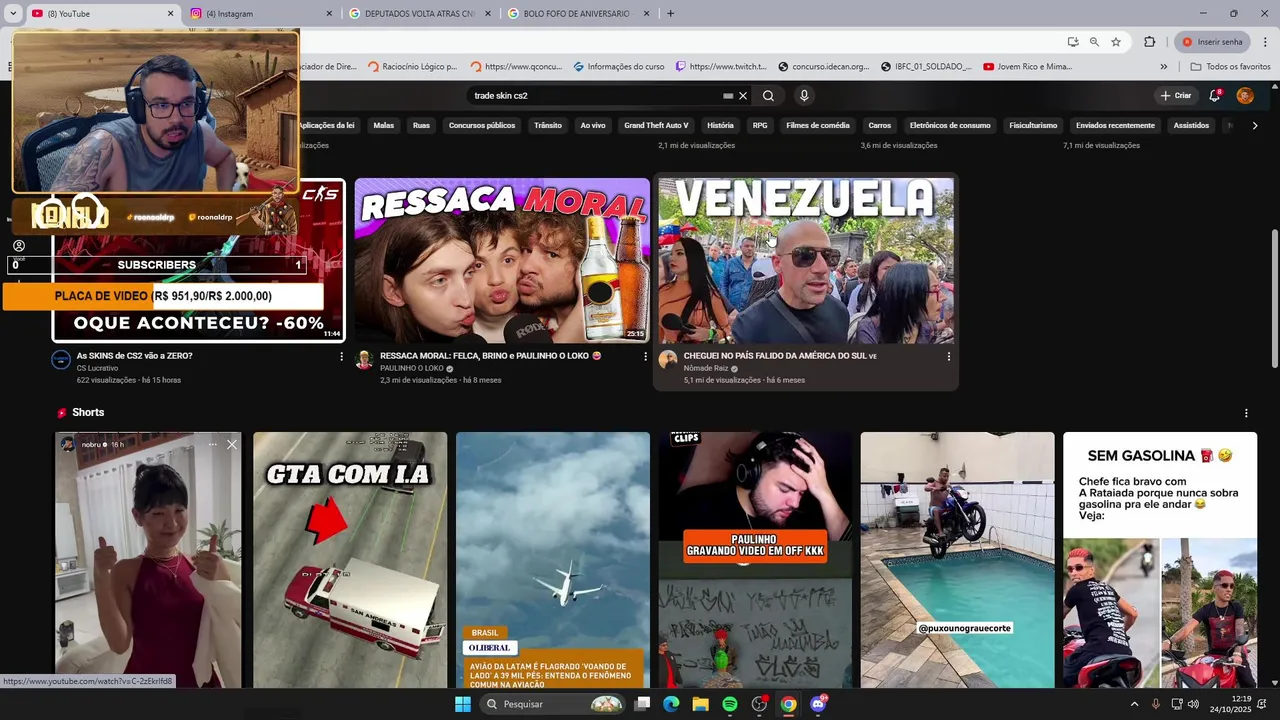Viewport: 1280px width, 720px height.
Task: Show hidden system tray icons chevron
Action: coord(1134,704)
